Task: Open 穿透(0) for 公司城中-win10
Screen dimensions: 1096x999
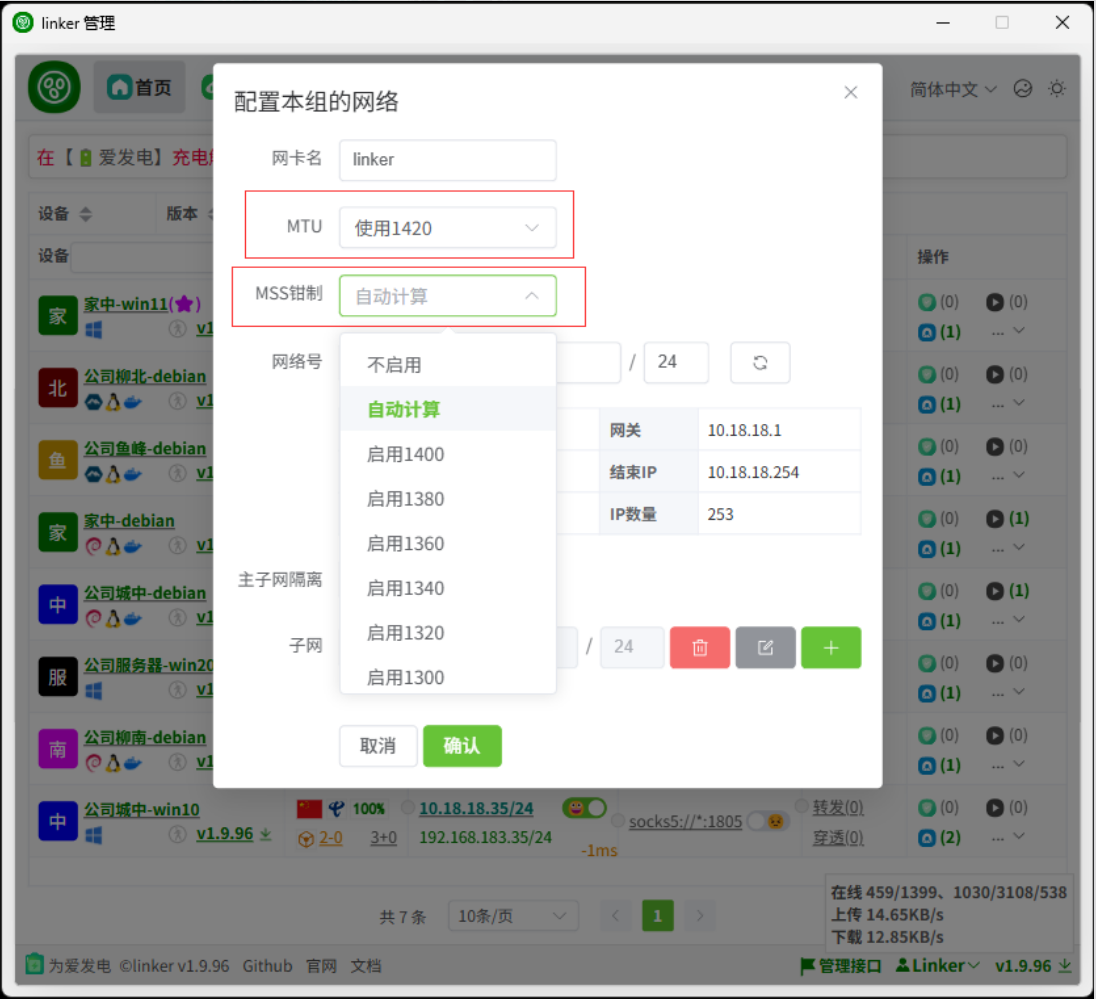Action: [837, 838]
